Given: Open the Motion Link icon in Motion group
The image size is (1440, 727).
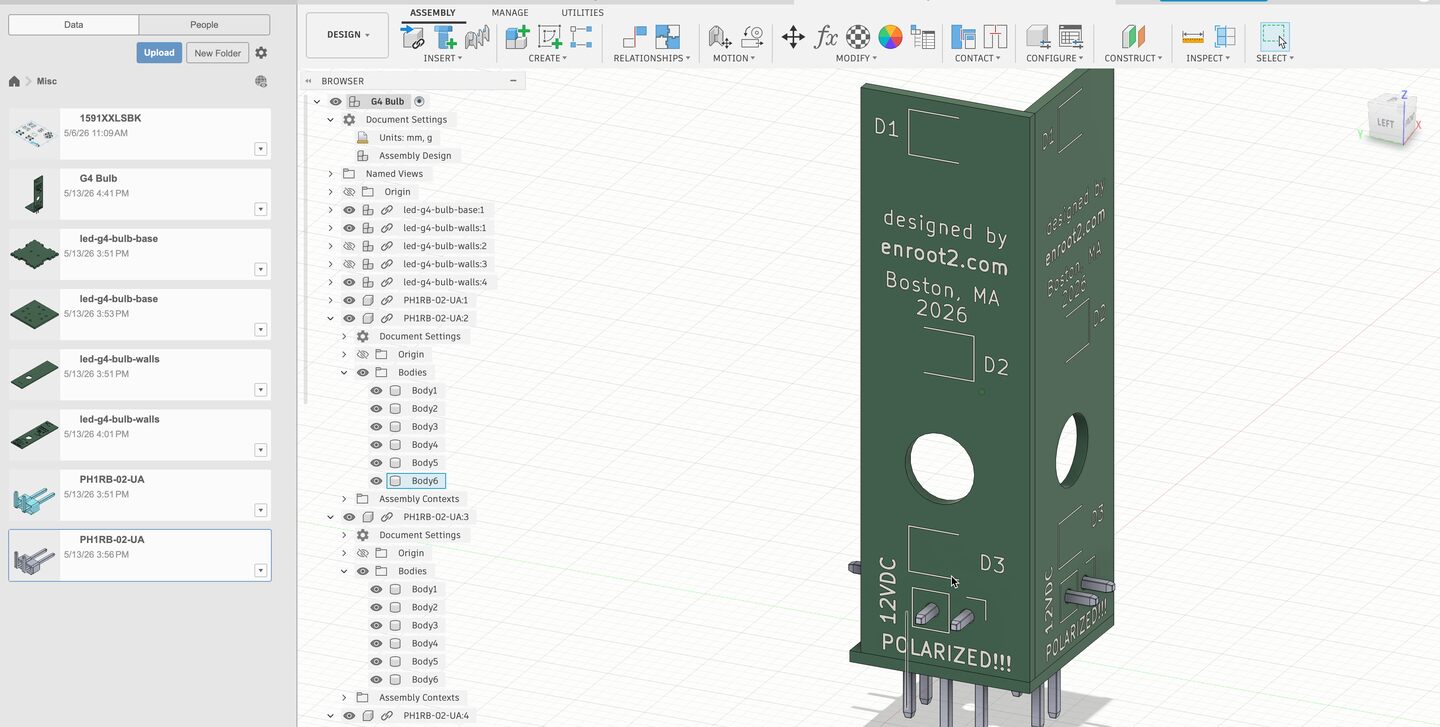Looking at the screenshot, I should tap(719, 37).
